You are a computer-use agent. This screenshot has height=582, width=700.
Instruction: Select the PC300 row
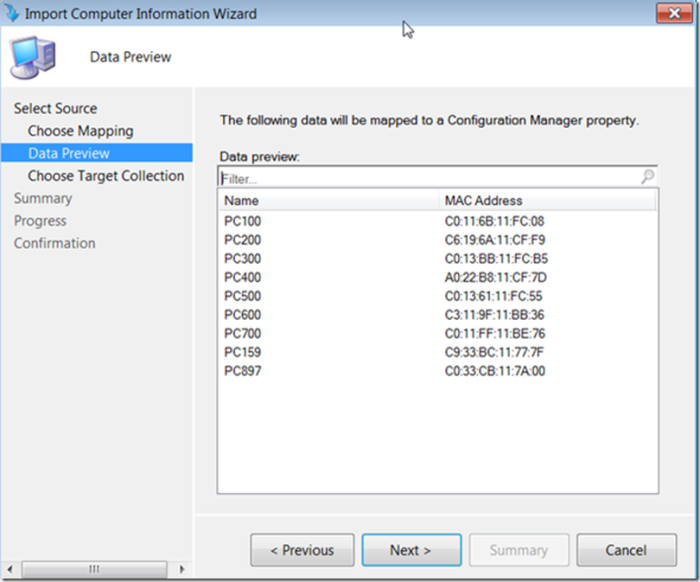click(438, 259)
